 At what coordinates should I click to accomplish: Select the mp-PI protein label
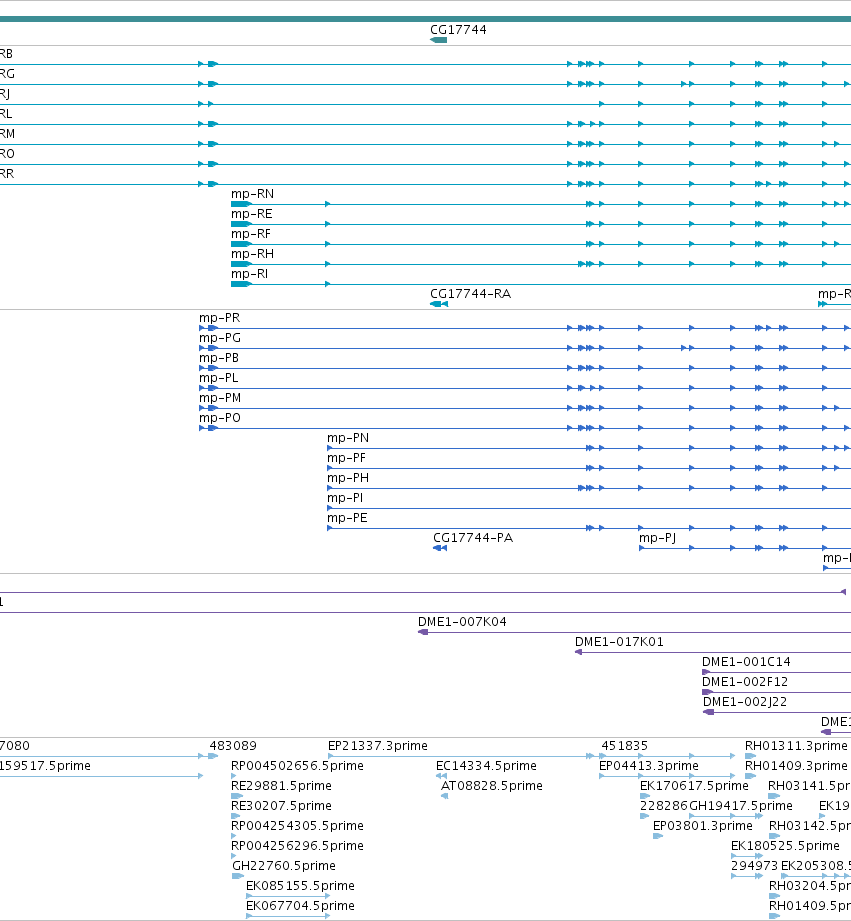coord(345,498)
